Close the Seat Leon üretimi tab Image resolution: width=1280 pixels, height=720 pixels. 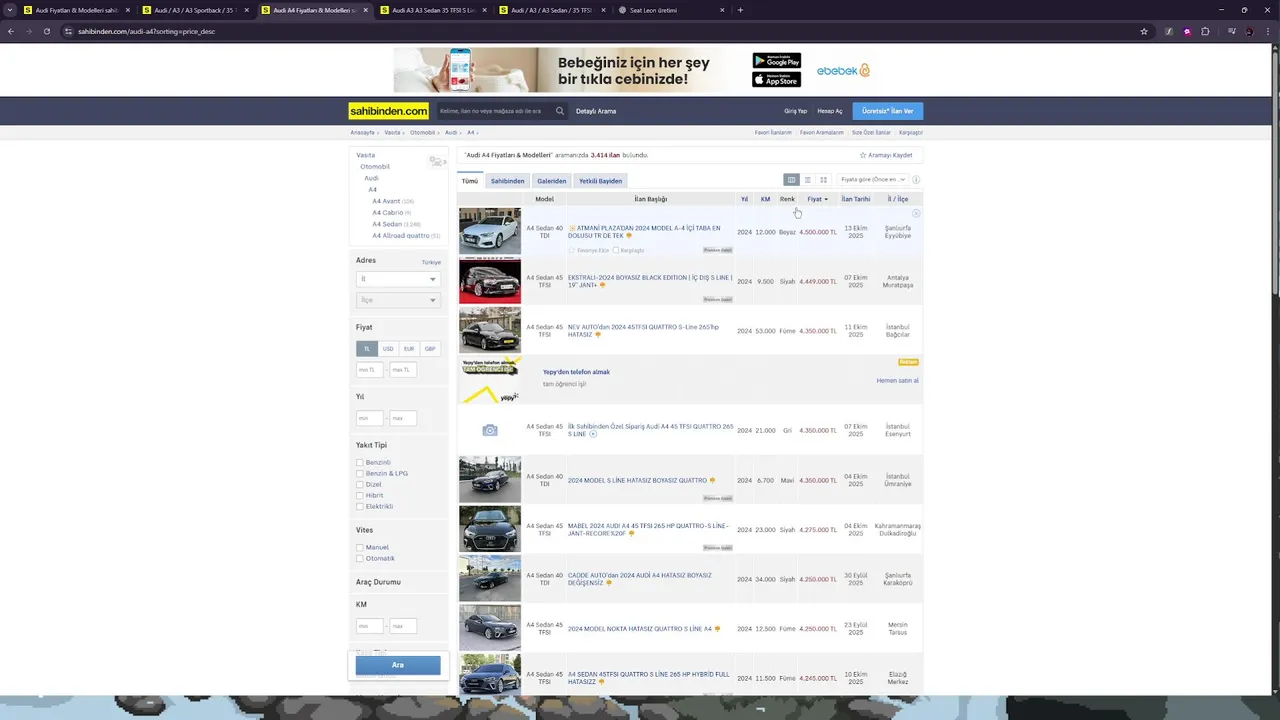pyautogui.click(x=722, y=10)
